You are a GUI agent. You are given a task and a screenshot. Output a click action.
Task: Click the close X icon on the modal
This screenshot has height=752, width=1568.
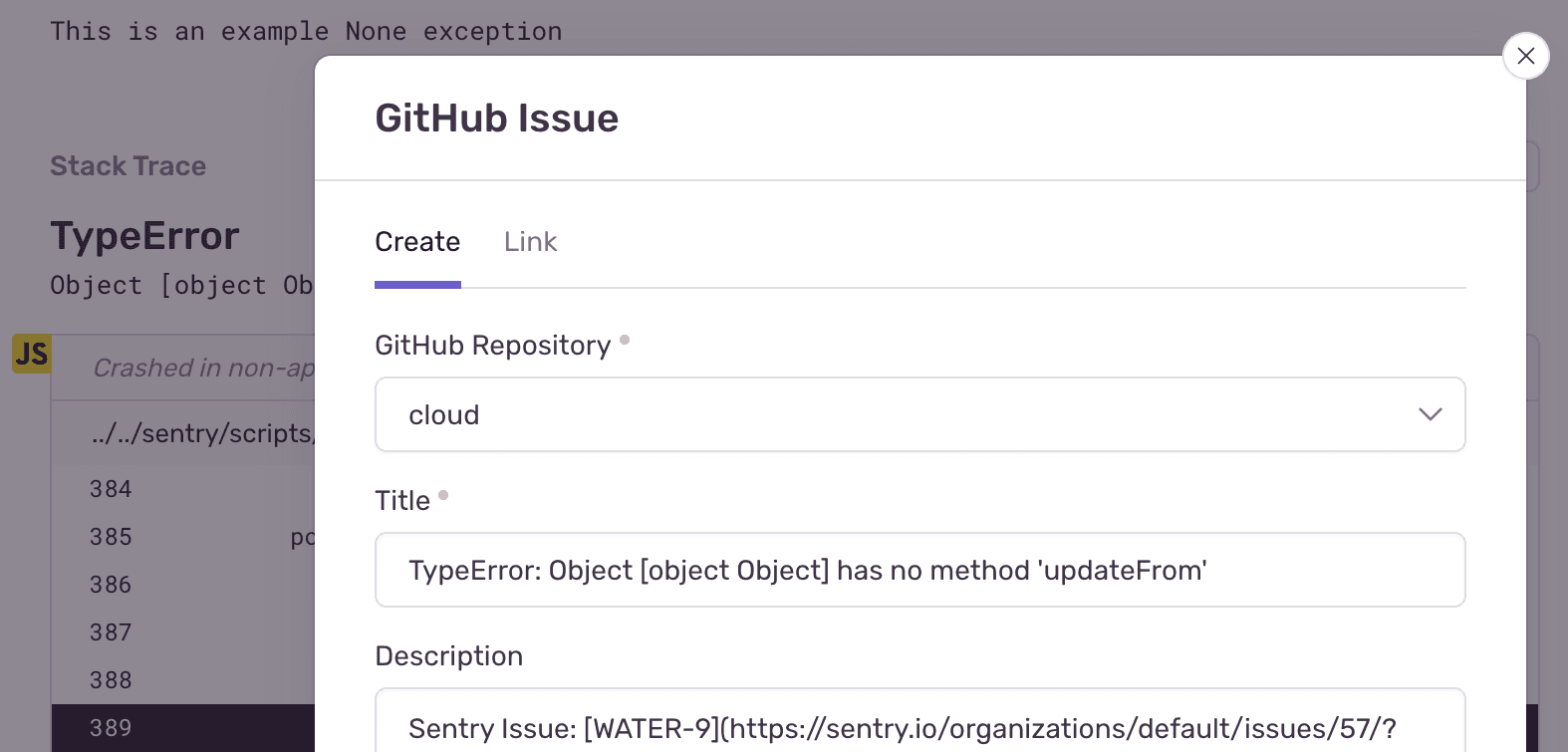1525,56
